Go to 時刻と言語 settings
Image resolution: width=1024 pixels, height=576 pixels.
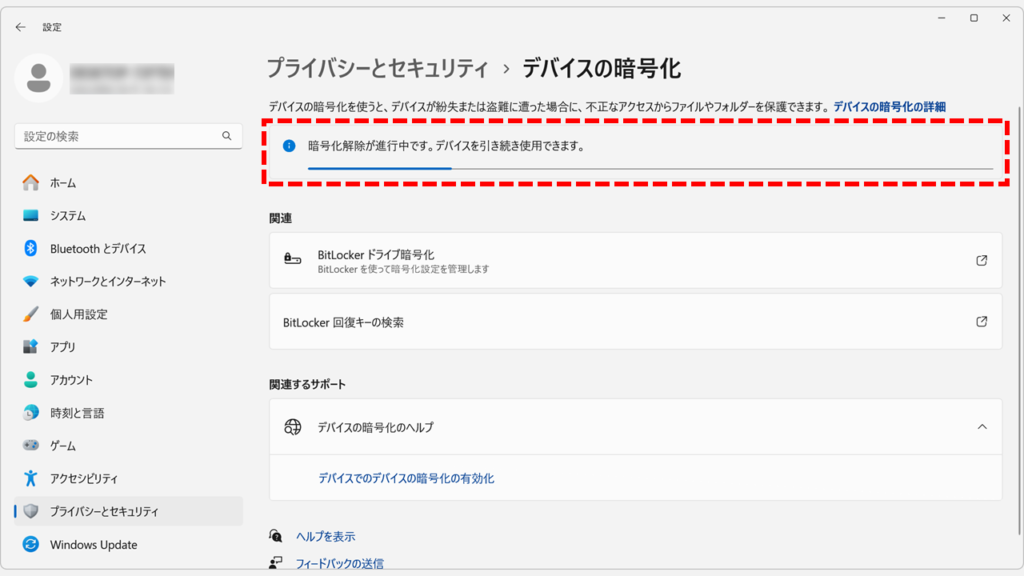(x=129, y=413)
